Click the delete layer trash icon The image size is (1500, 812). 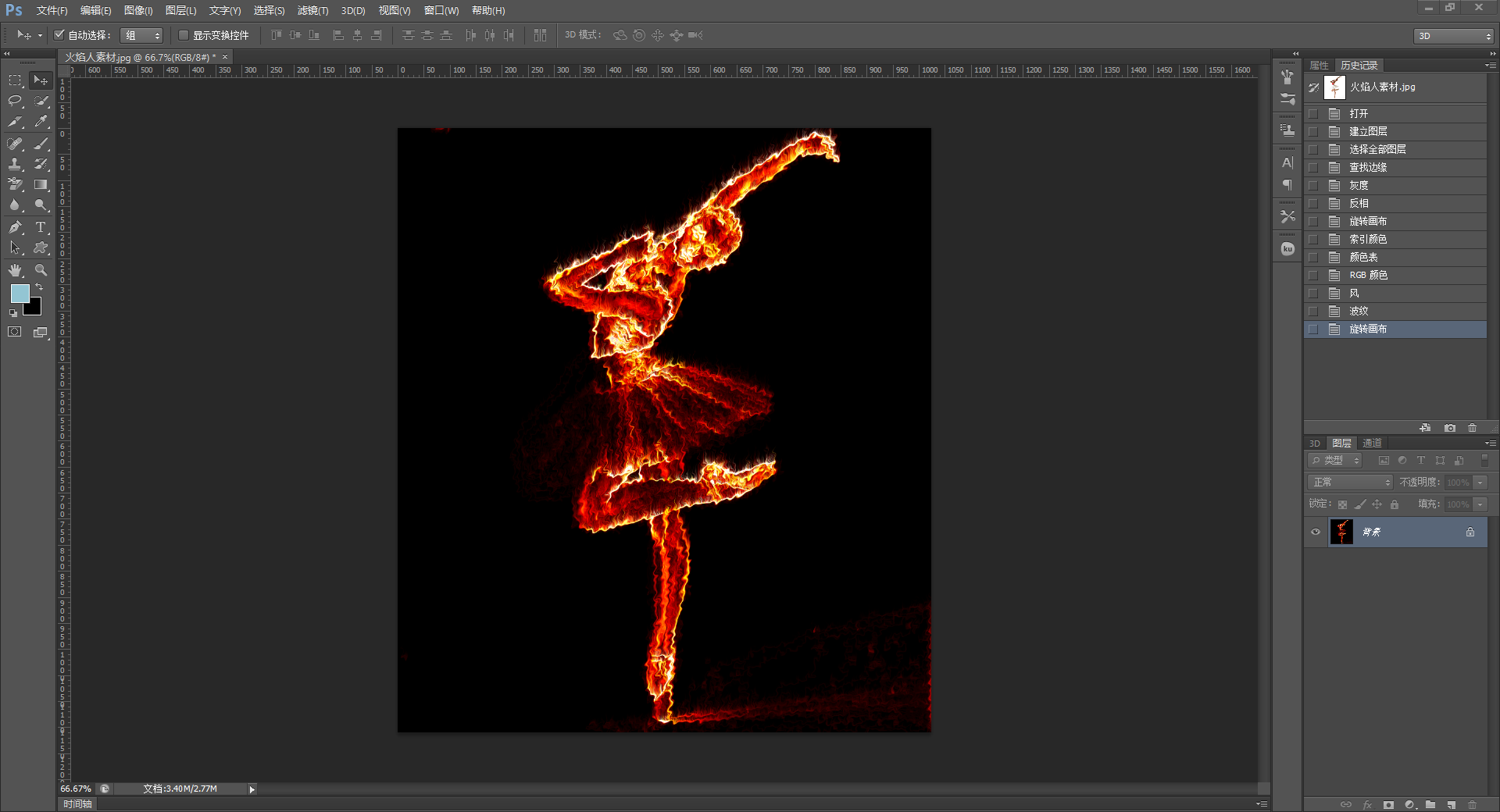pos(1472,804)
